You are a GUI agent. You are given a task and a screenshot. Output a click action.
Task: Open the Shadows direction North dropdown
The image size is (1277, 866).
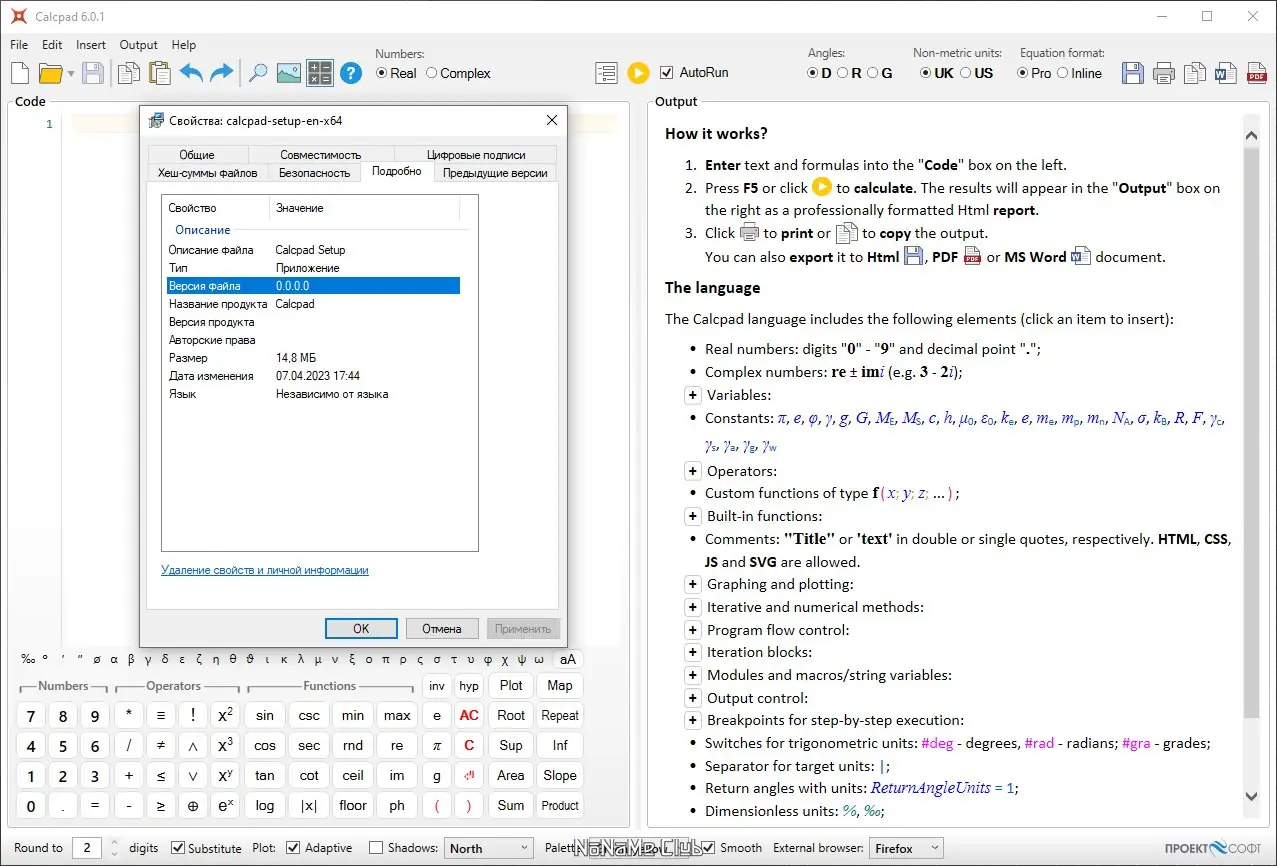pyautogui.click(x=488, y=848)
